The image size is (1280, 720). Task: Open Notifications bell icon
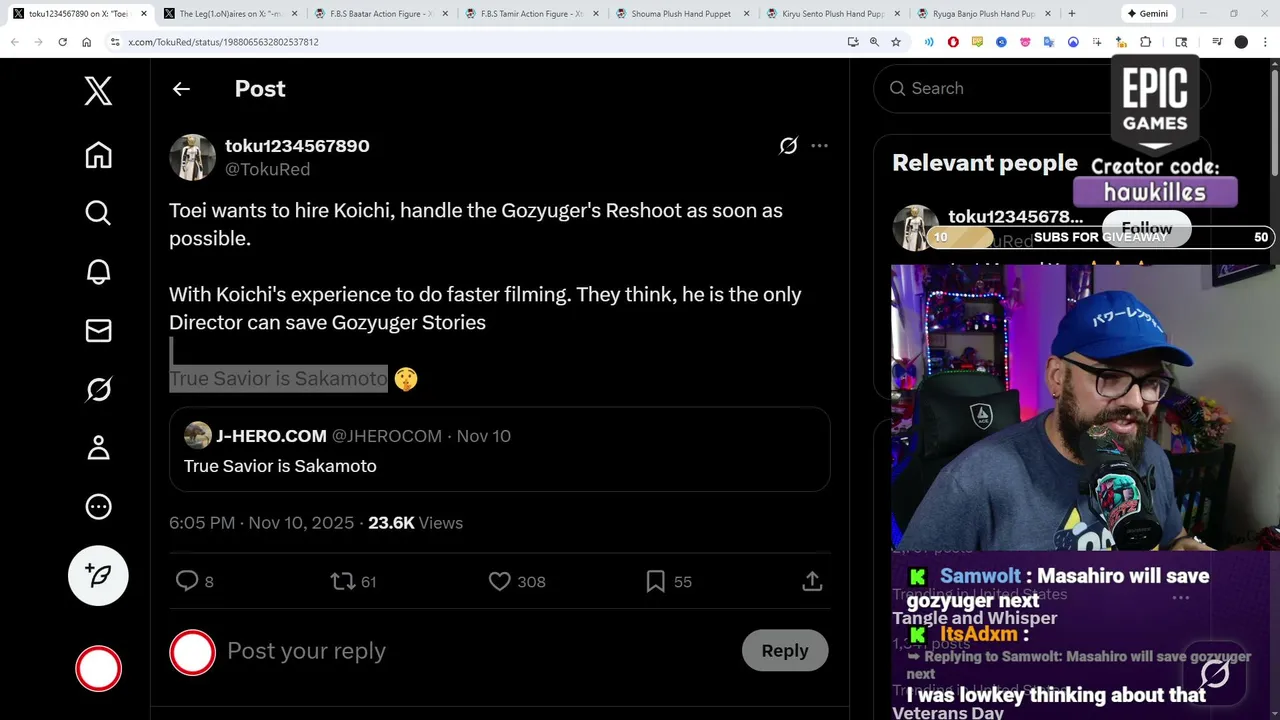tap(98, 272)
